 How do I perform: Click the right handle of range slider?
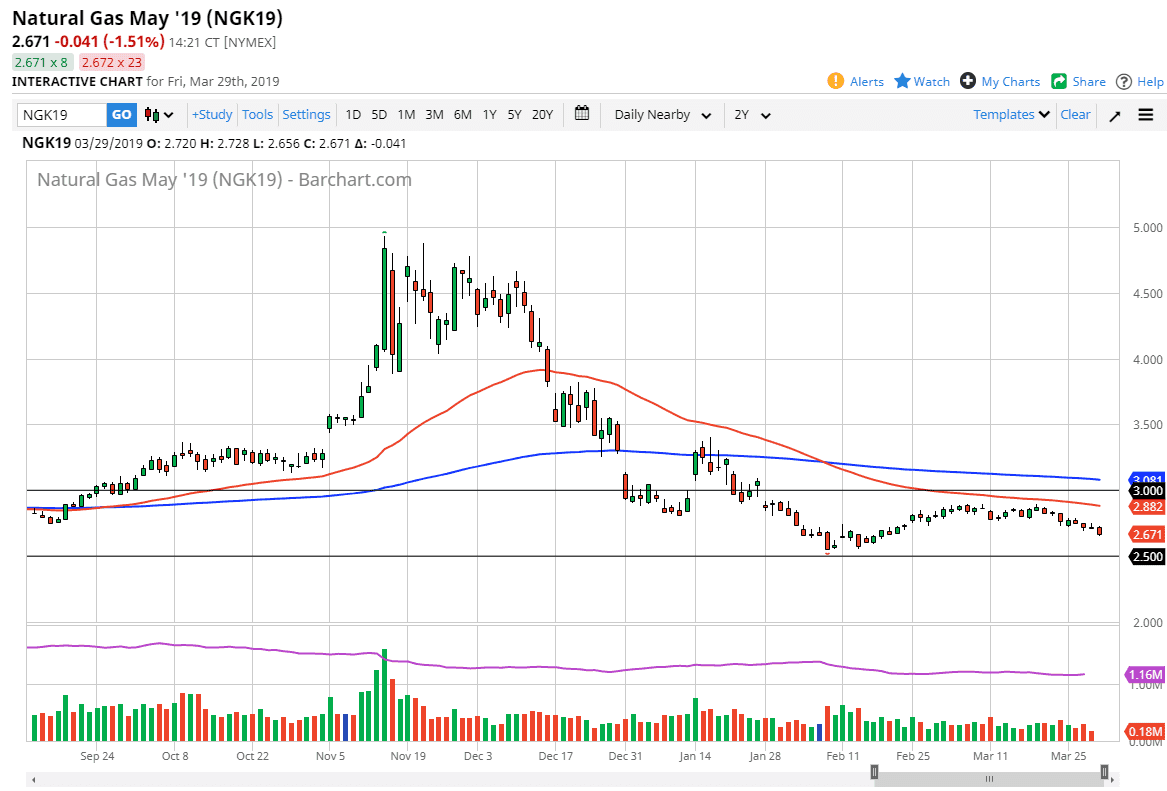tap(1104, 772)
